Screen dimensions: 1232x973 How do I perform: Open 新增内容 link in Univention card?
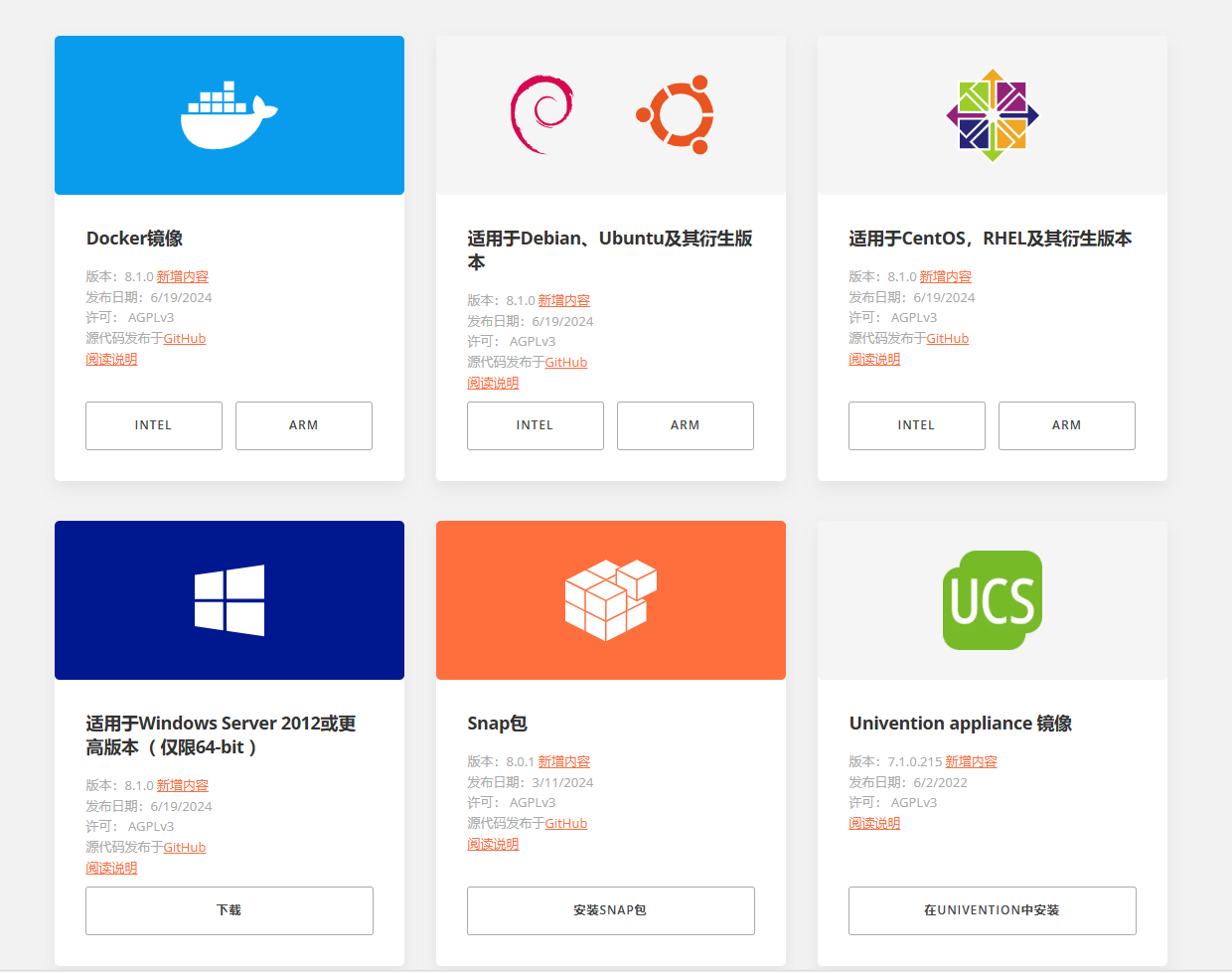pyautogui.click(x=971, y=761)
